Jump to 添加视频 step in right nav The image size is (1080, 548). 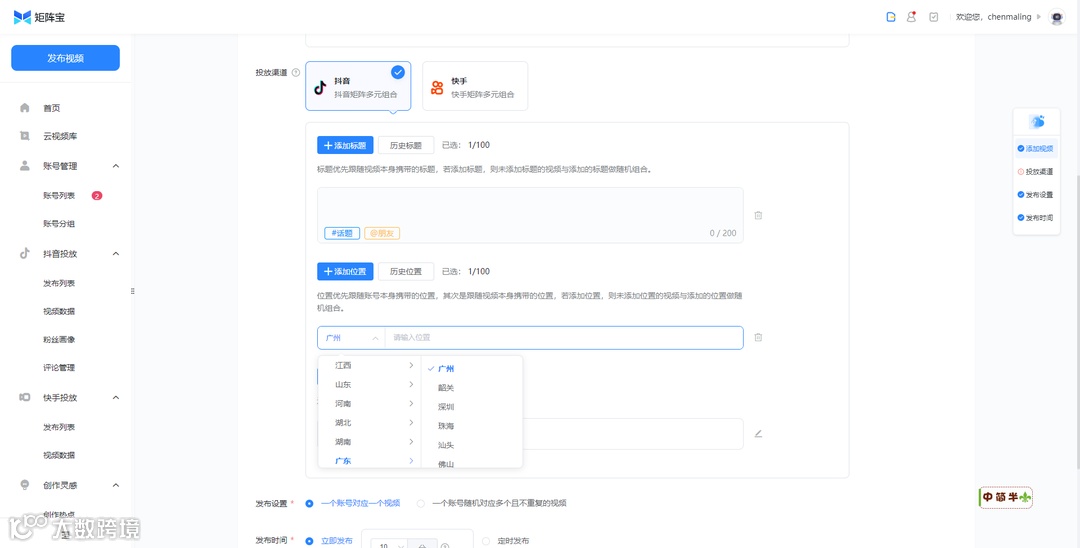click(1036, 148)
